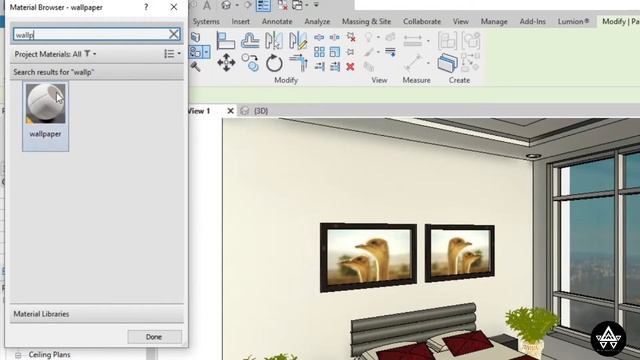This screenshot has height=360, width=640.
Task: Open the Analyze ribbon tab
Action: click(x=317, y=21)
